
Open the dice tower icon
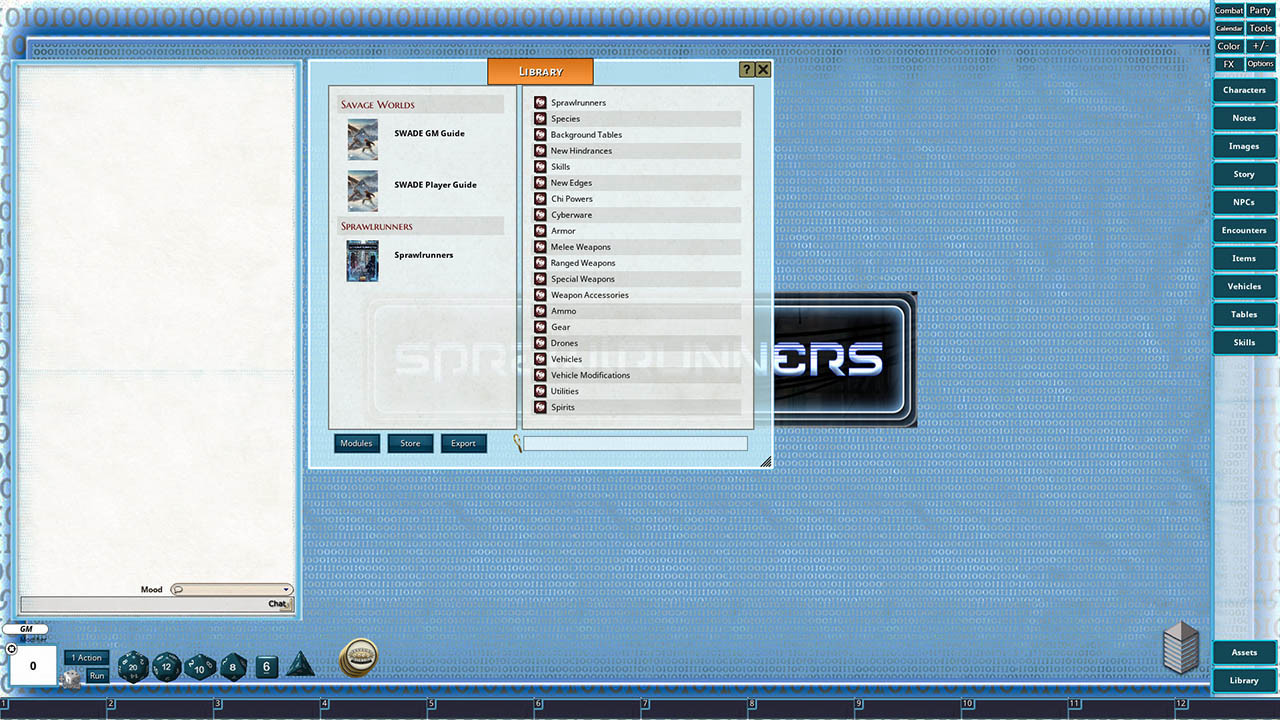point(1181,646)
